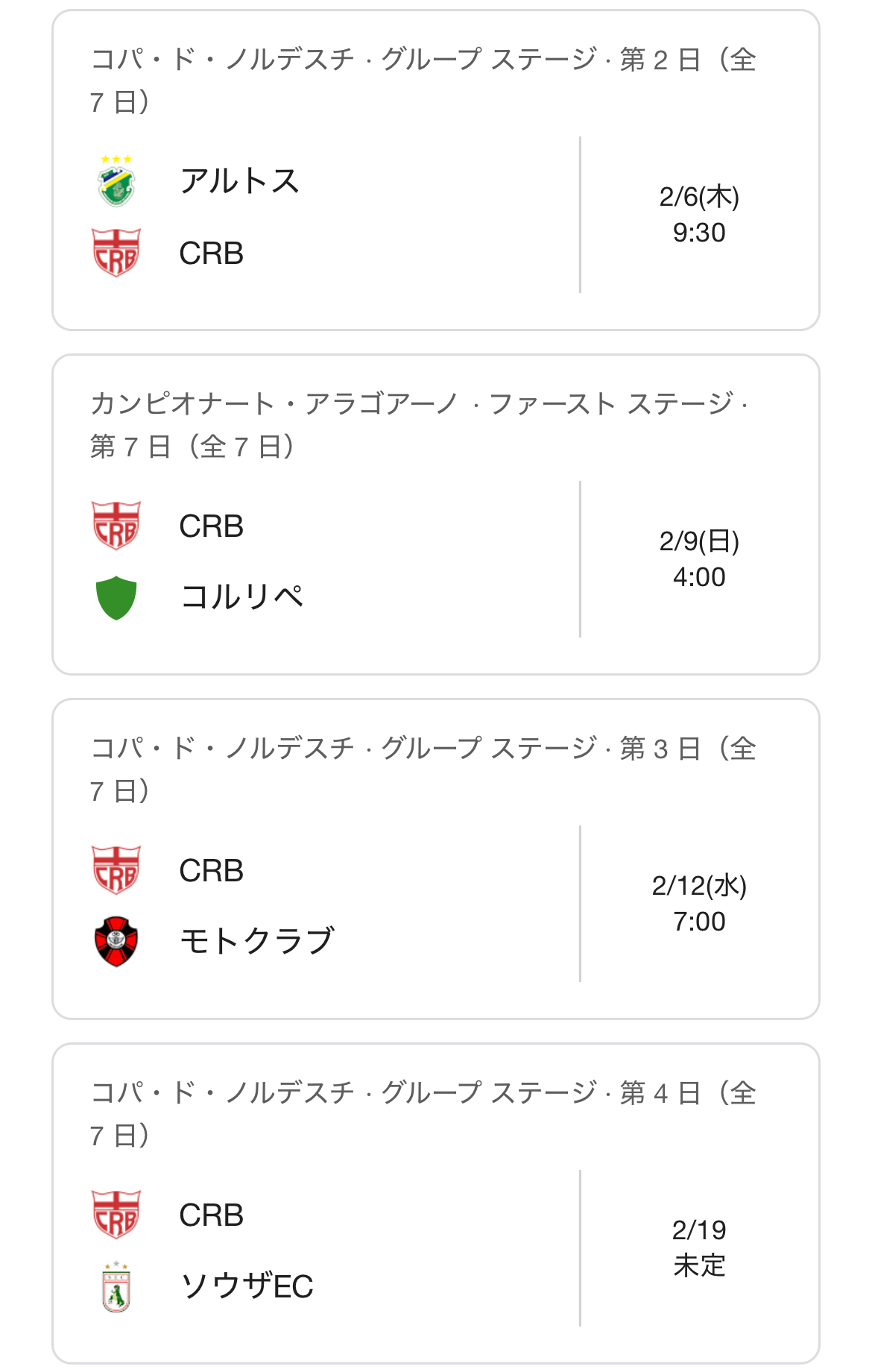Click the コパ・ド・ノルデスチ 第 4 日 header
This screenshot has height=1372, width=872.
pos(423,1114)
